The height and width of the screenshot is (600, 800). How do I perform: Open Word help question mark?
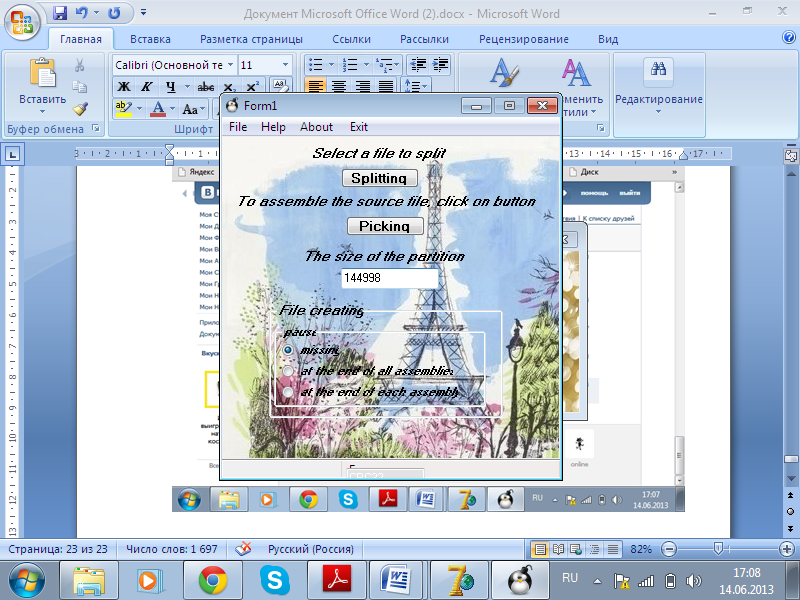(x=789, y=37)
